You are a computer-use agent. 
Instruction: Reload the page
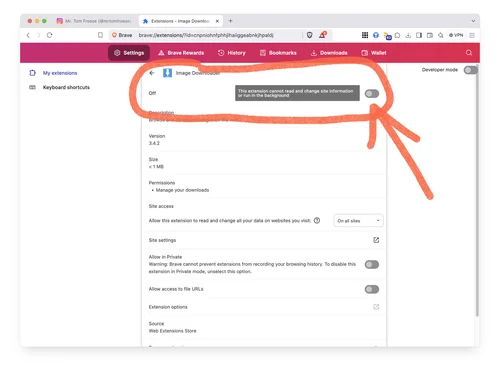pyautogui.click(x=50, y=35)
